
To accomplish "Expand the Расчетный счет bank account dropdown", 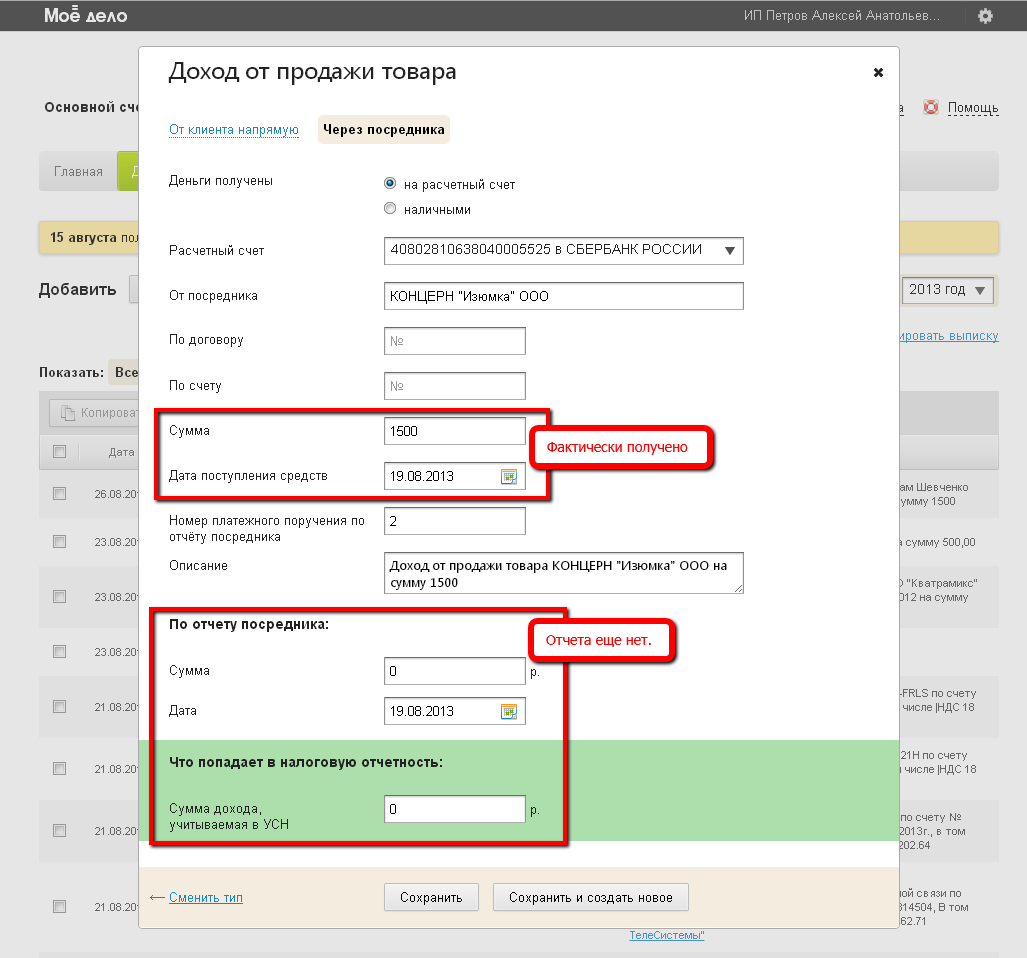I will [x=729, y=250].
